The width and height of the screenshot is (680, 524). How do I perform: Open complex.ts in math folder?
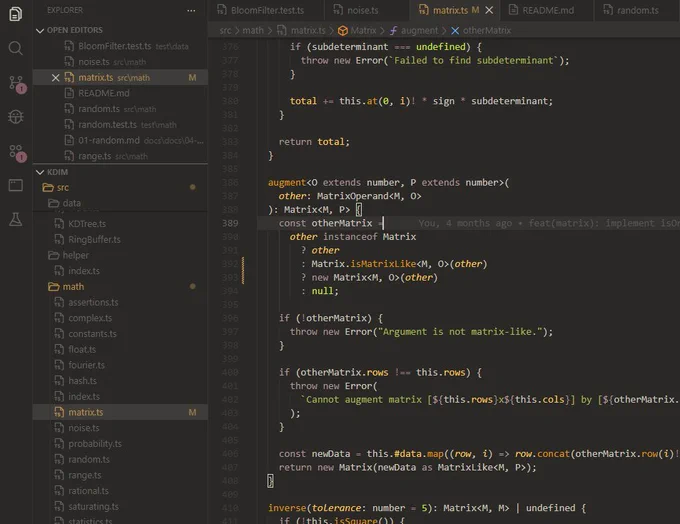pyautogui.click(x=120, y=318)
